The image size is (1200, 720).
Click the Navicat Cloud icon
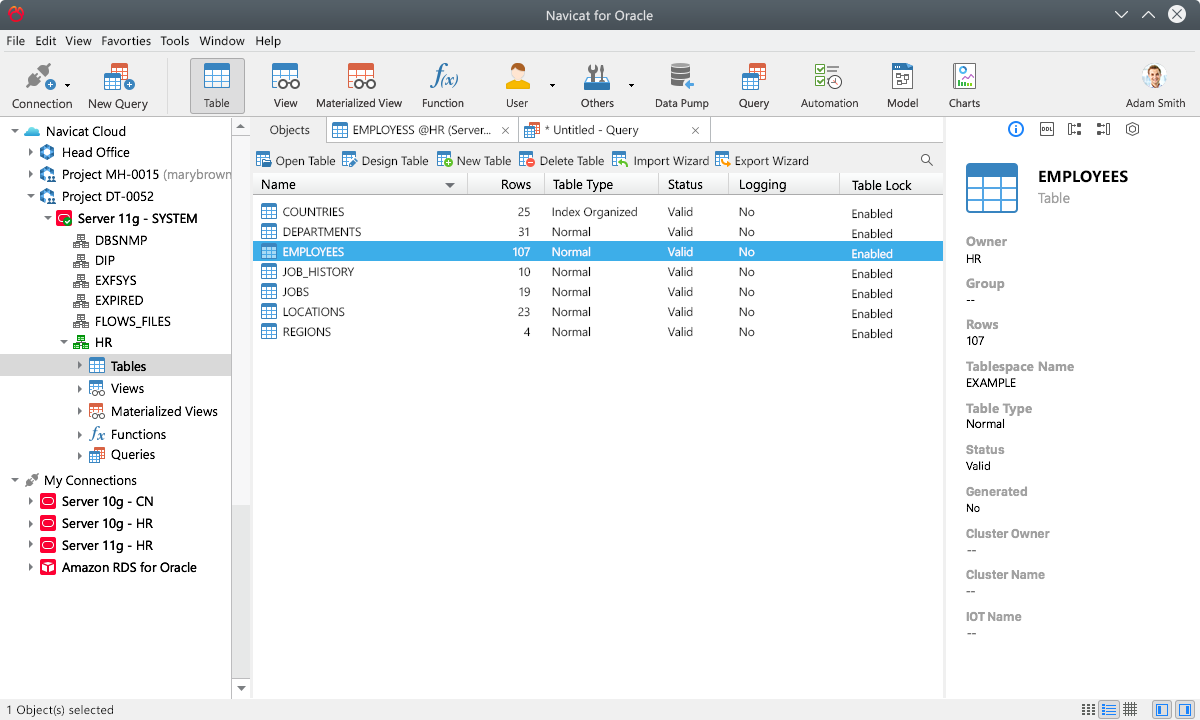point(32,131)
